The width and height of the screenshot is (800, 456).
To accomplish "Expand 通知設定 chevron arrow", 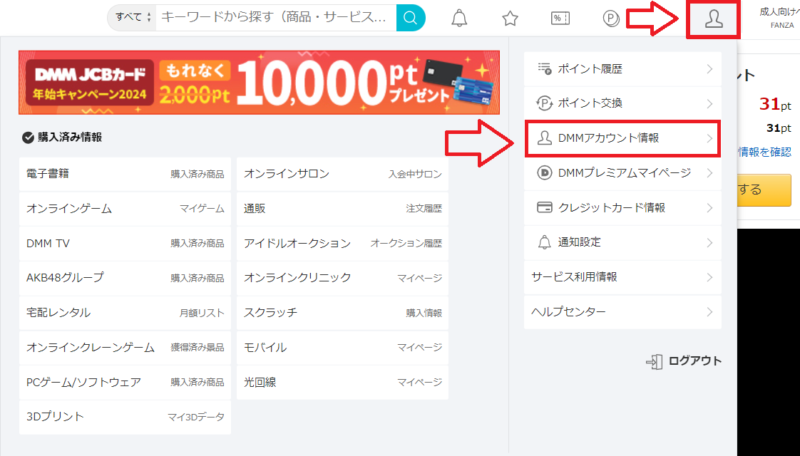I will [710, 242].
